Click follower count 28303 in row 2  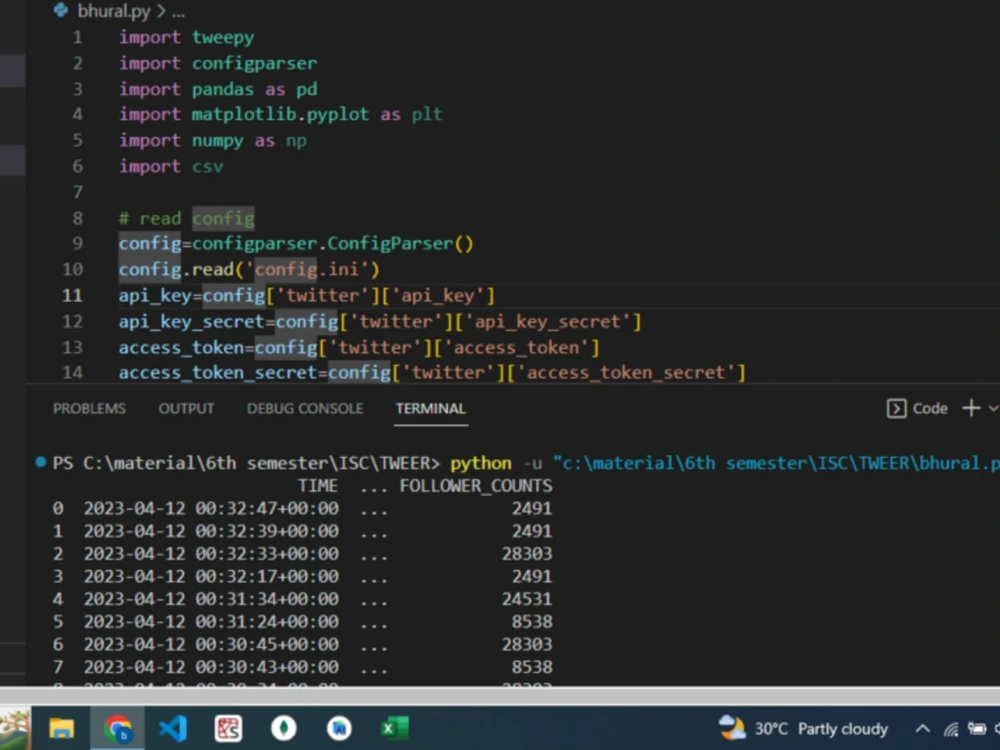pos(527,554)
